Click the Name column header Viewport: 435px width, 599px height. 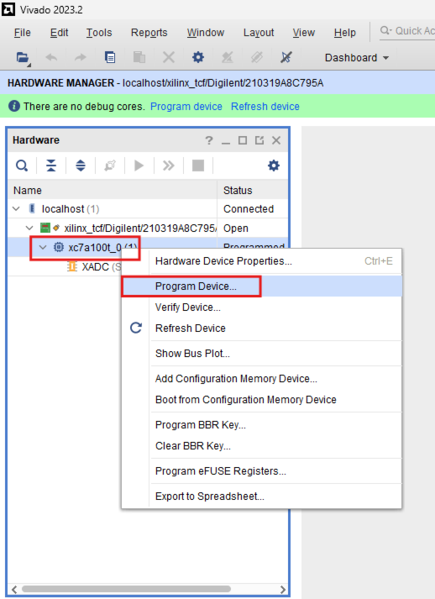pyautogui.click(x=113, y=190)
